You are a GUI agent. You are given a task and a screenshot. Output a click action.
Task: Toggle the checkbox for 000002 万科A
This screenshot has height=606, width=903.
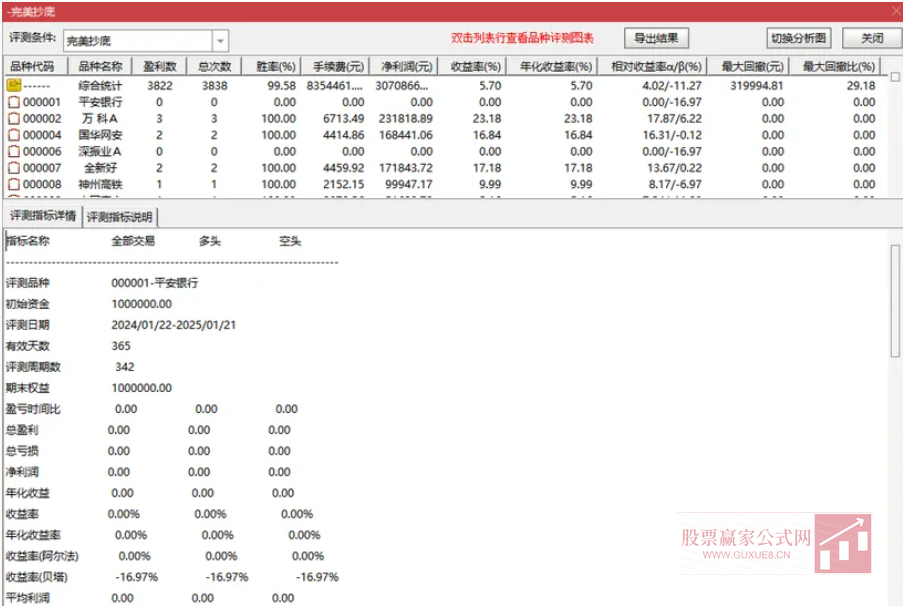pyautogui.click(x=13, y=117)
